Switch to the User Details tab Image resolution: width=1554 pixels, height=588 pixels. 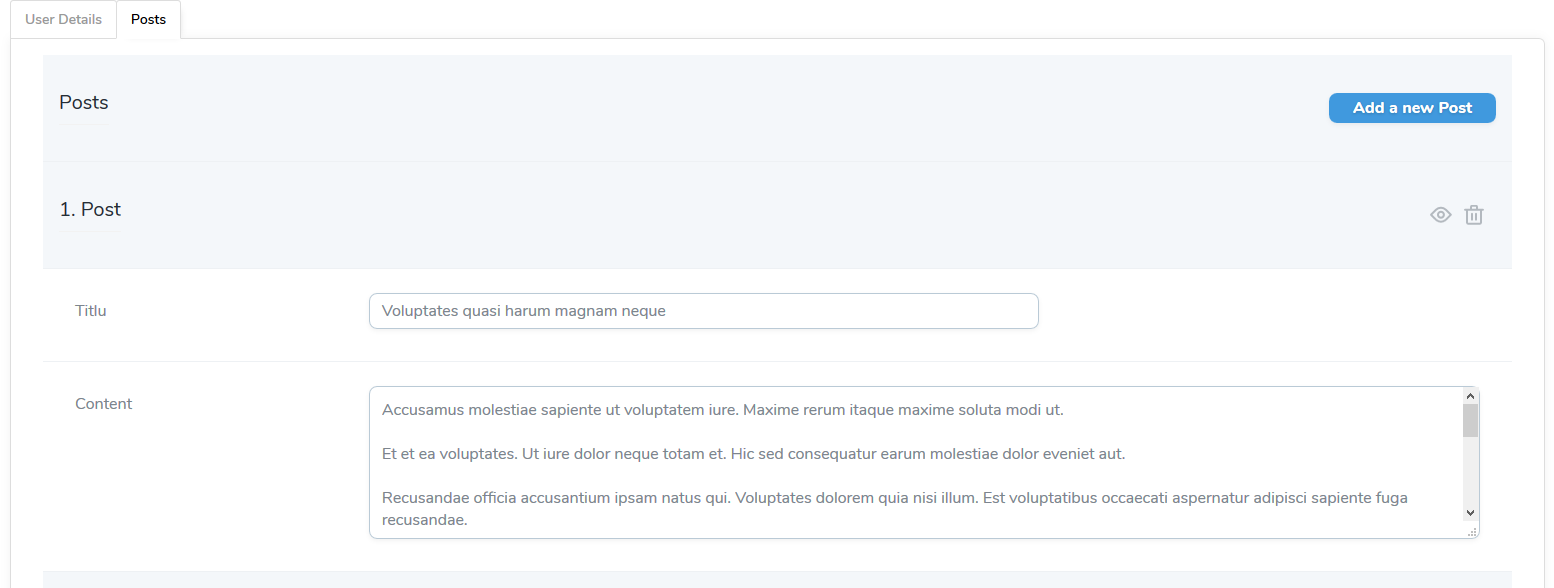(64, 20)
